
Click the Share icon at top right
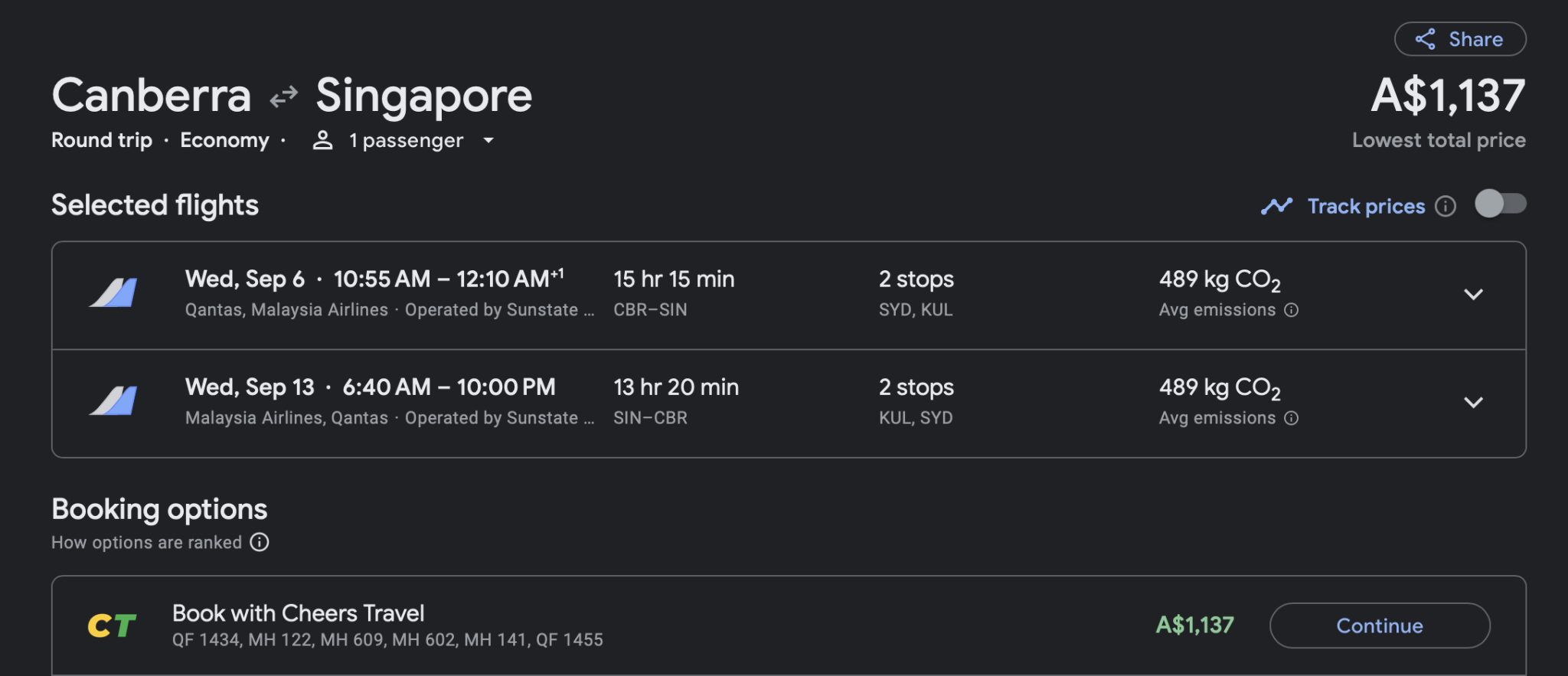tap(1425, 40)
